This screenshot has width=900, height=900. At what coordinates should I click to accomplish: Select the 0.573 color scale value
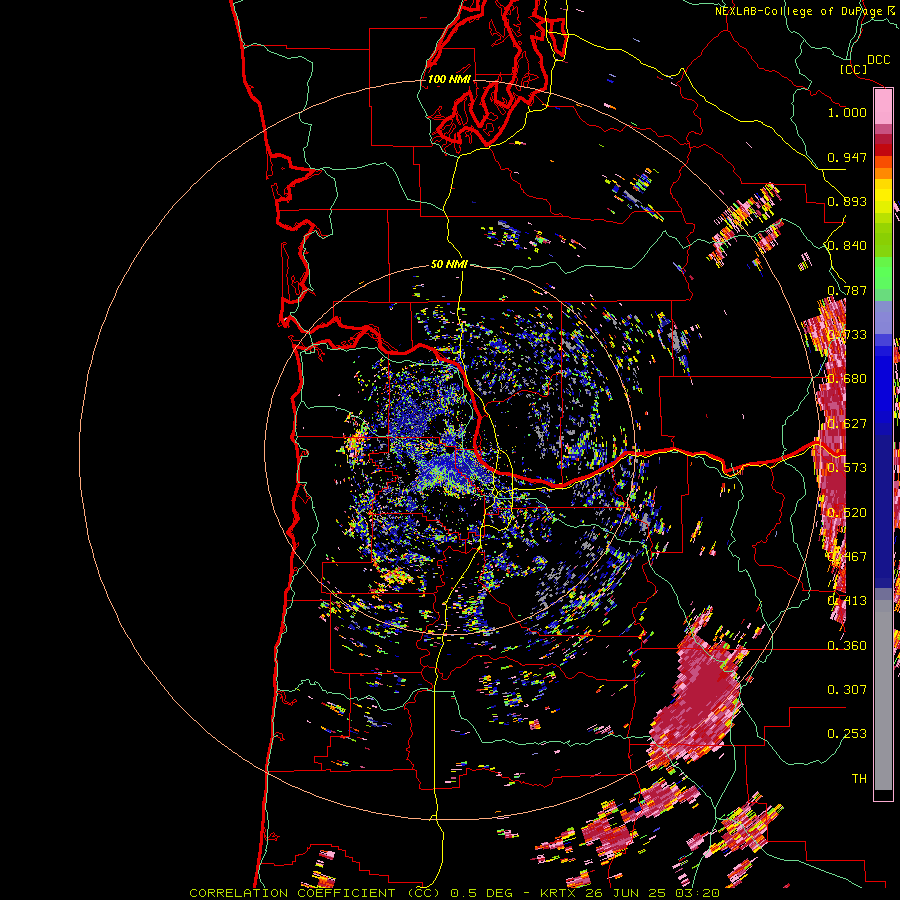pyautogui.click(x=847, y=468)
